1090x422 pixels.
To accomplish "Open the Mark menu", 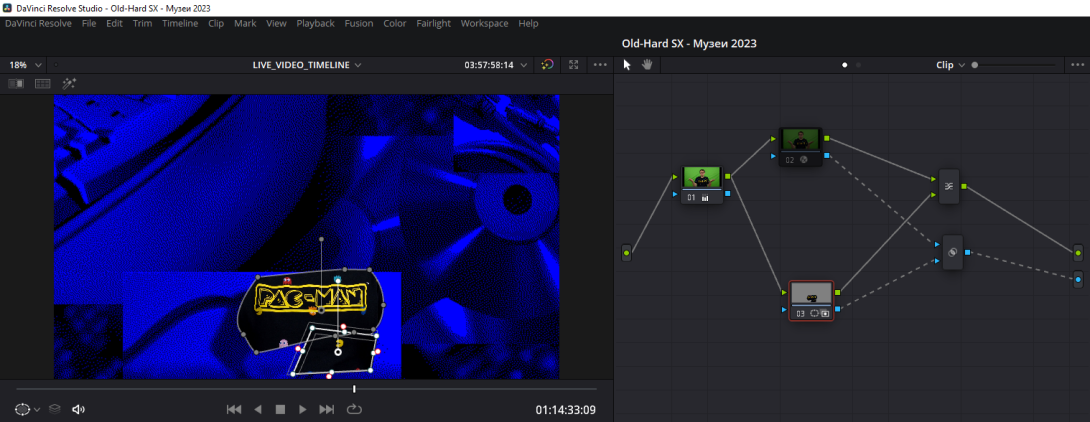I will point(245,23).
